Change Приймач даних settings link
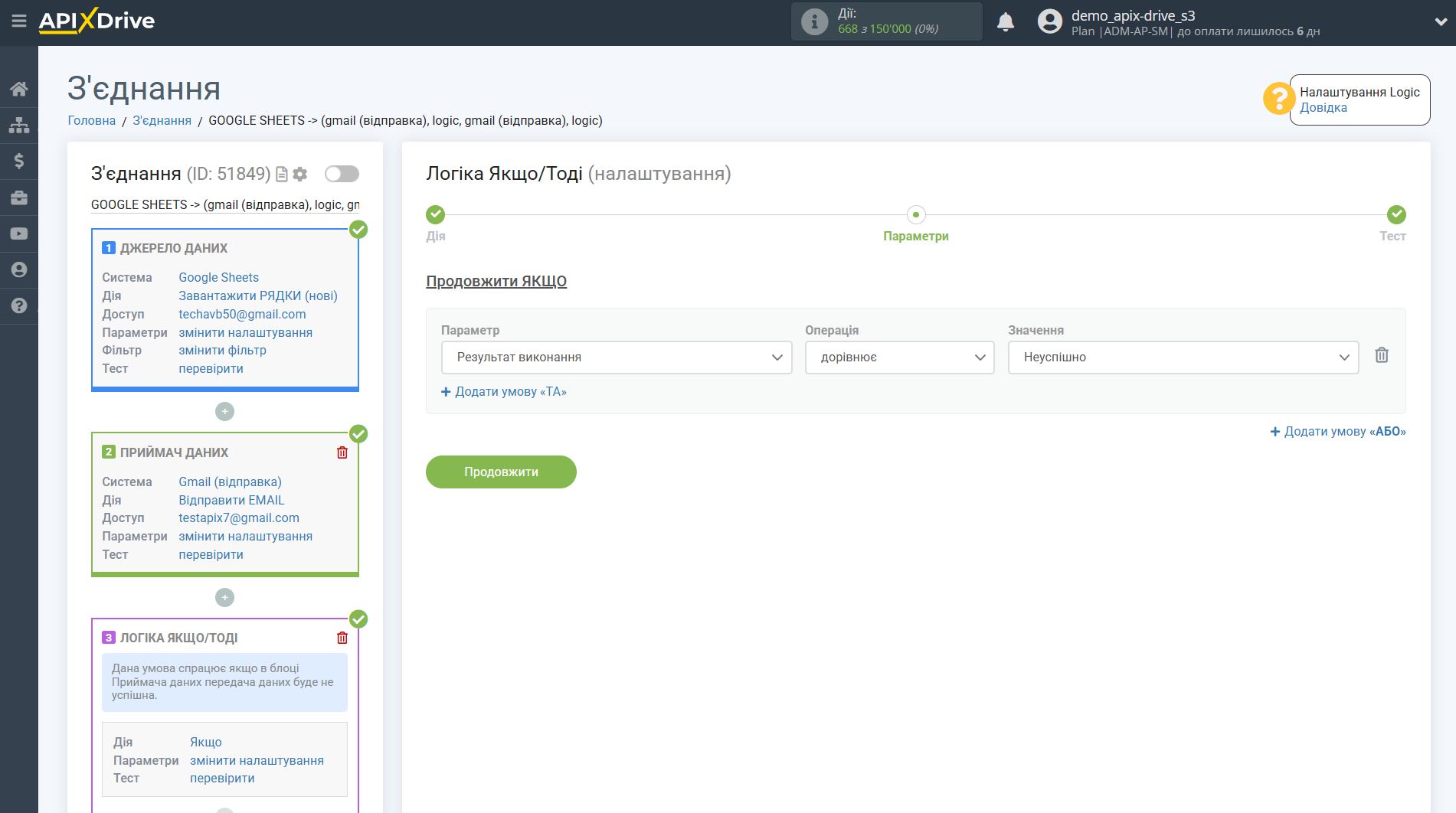 pos(245,536)
